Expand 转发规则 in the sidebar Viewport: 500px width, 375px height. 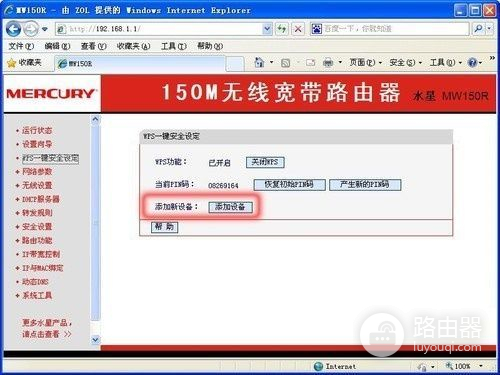point(37,213)
